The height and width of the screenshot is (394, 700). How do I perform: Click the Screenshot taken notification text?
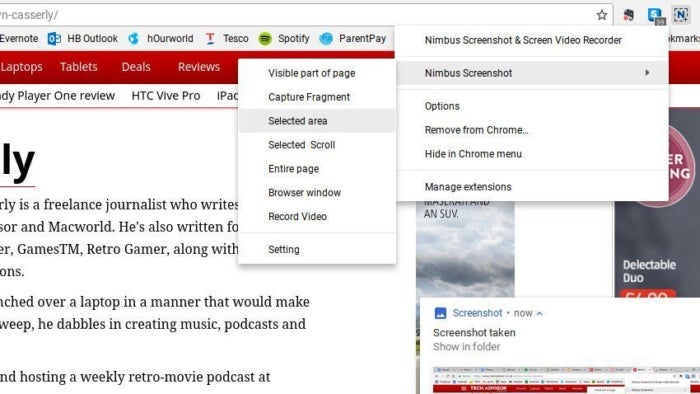[474, 333]
